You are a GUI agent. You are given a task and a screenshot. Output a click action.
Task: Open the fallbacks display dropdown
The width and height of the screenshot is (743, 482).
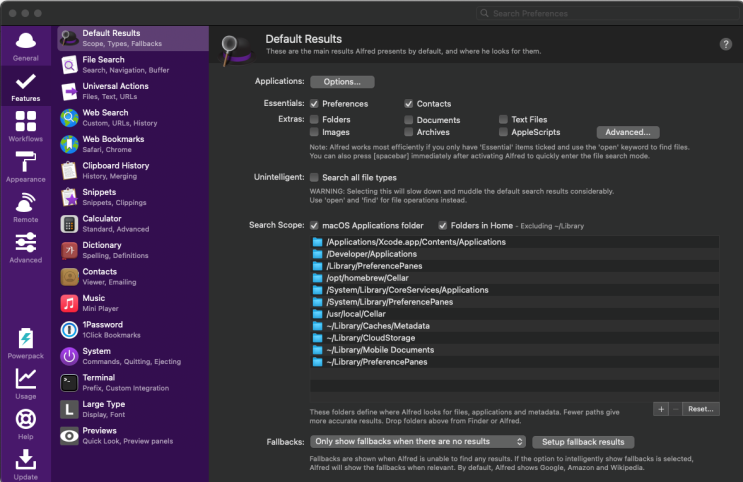pyautogui.click(x=418, y=442)
